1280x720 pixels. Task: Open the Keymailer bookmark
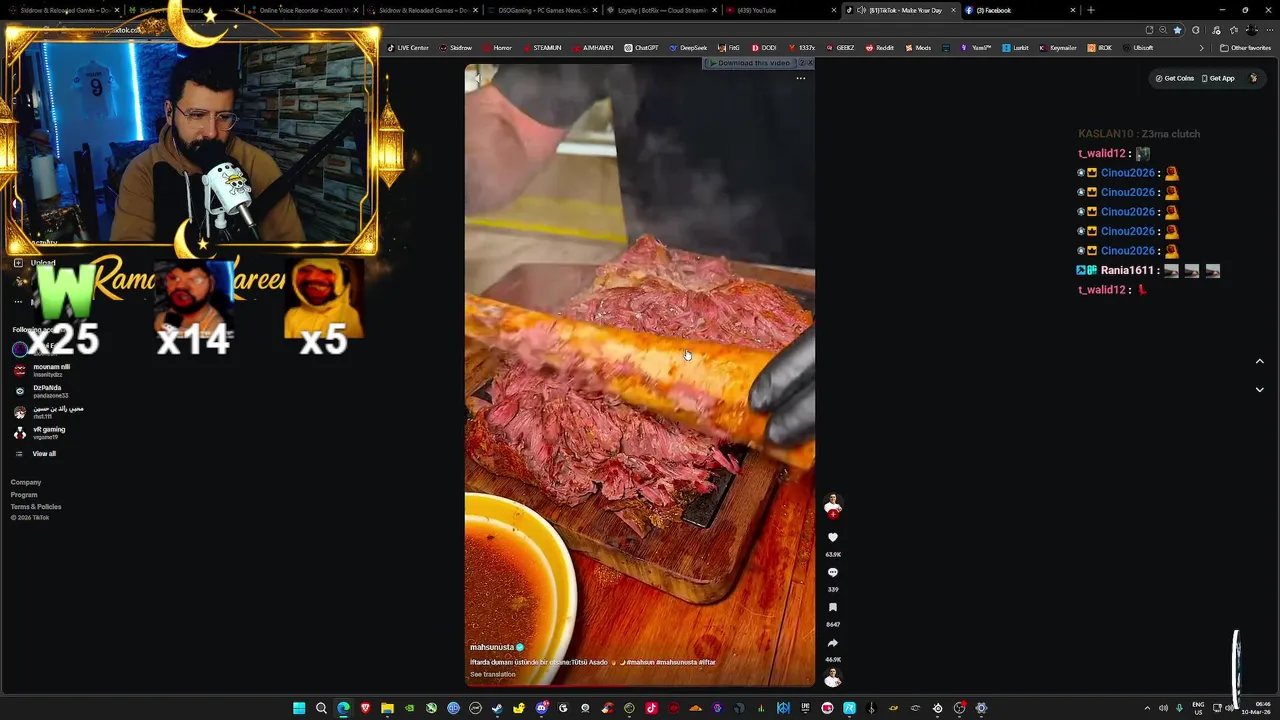1057,48
